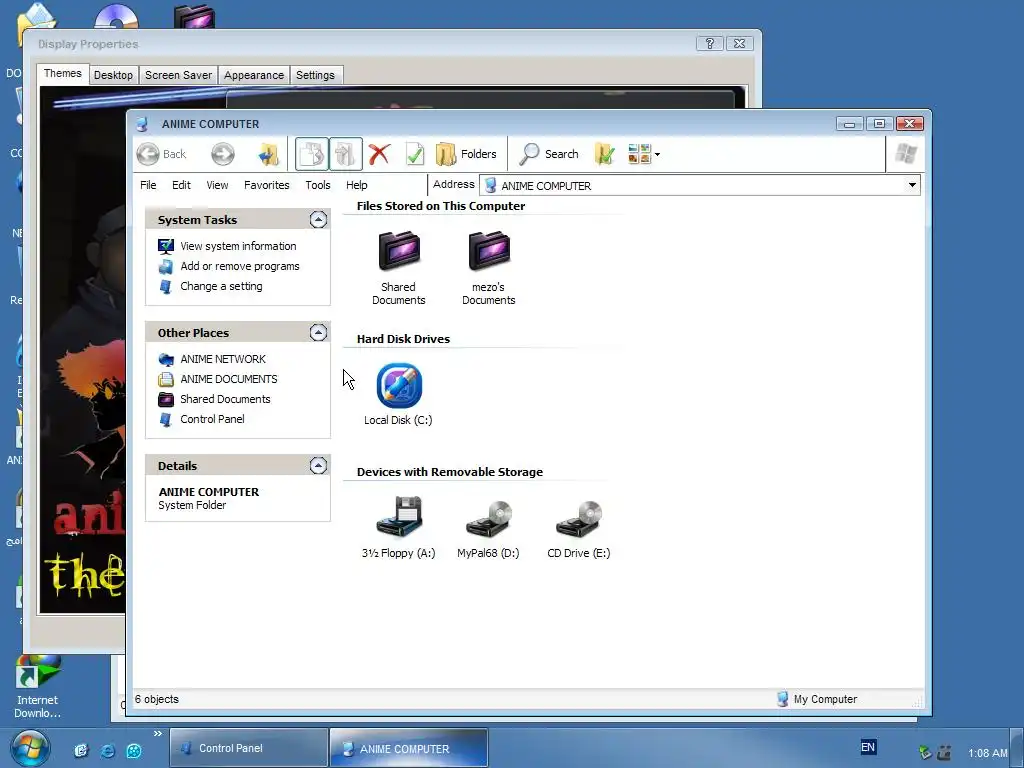The height and width of the screenshot is (768, 1024).
Task: Open the Edit menu
Action: [181, 185]
